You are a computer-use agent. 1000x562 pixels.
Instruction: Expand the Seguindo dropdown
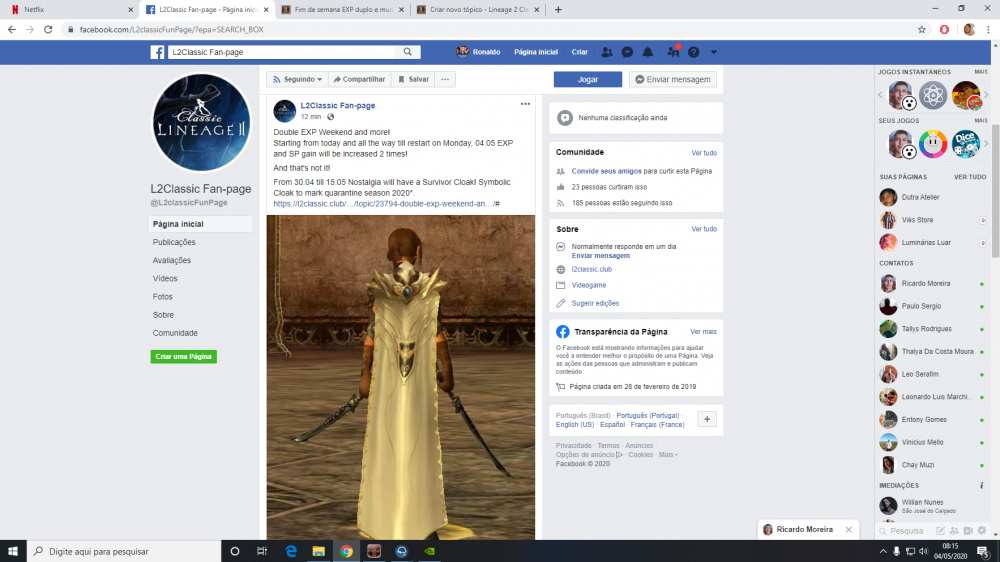pos(297,79)
